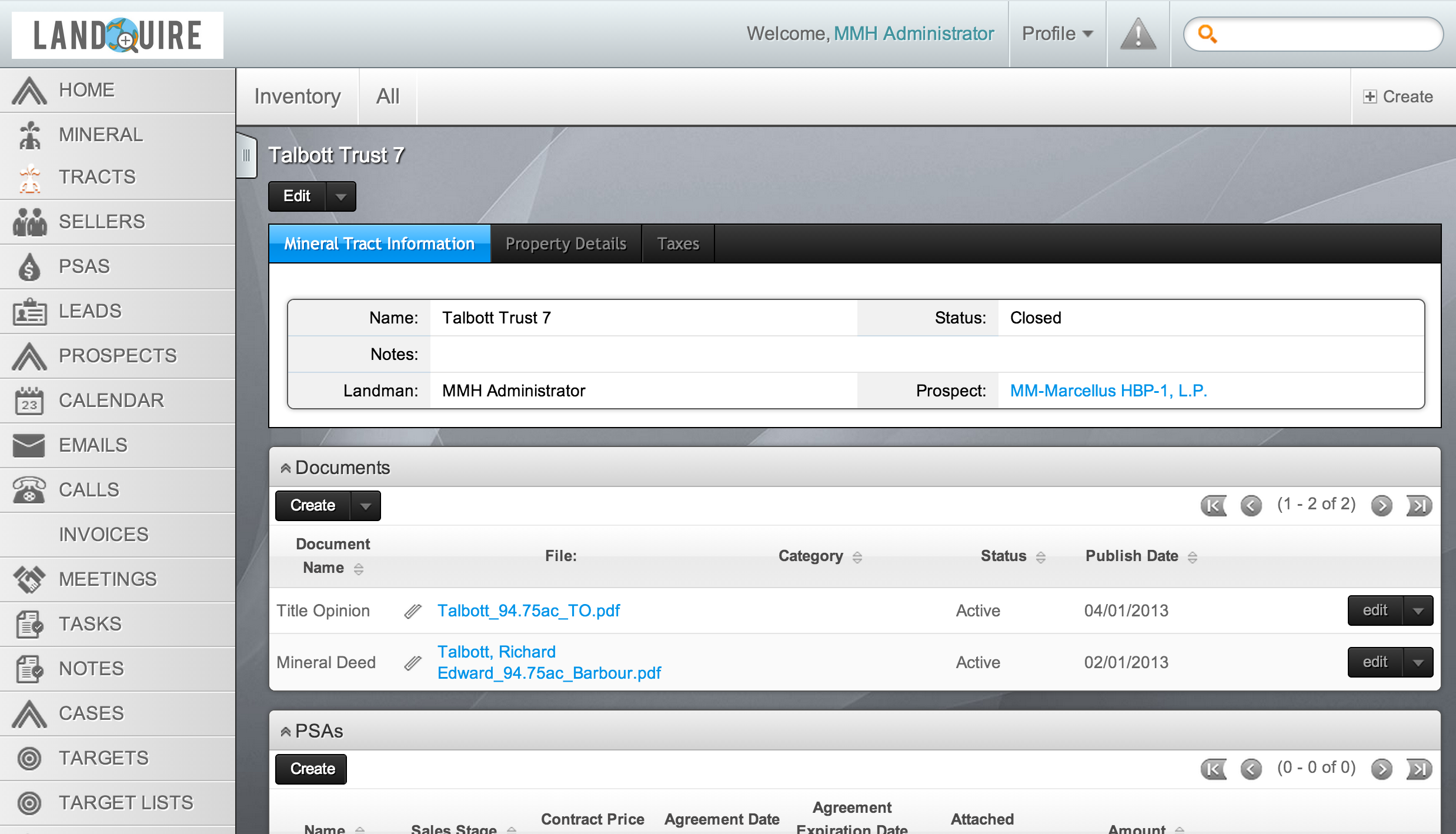
Task: Click the Sellers people icon
Action: click(29, 222)
